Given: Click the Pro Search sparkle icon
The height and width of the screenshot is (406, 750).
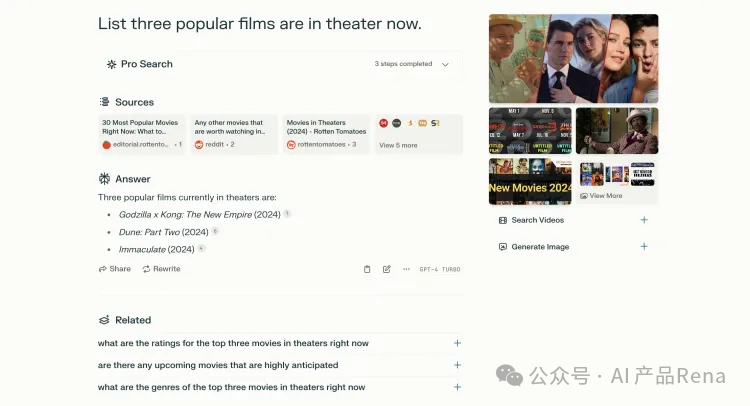Looking at the screenshot, I should click(x=111, y=64).
